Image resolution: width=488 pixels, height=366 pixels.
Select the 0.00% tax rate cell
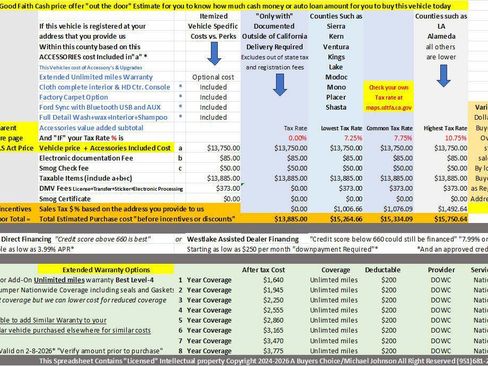pyautogui.click(x=297, y=138)
